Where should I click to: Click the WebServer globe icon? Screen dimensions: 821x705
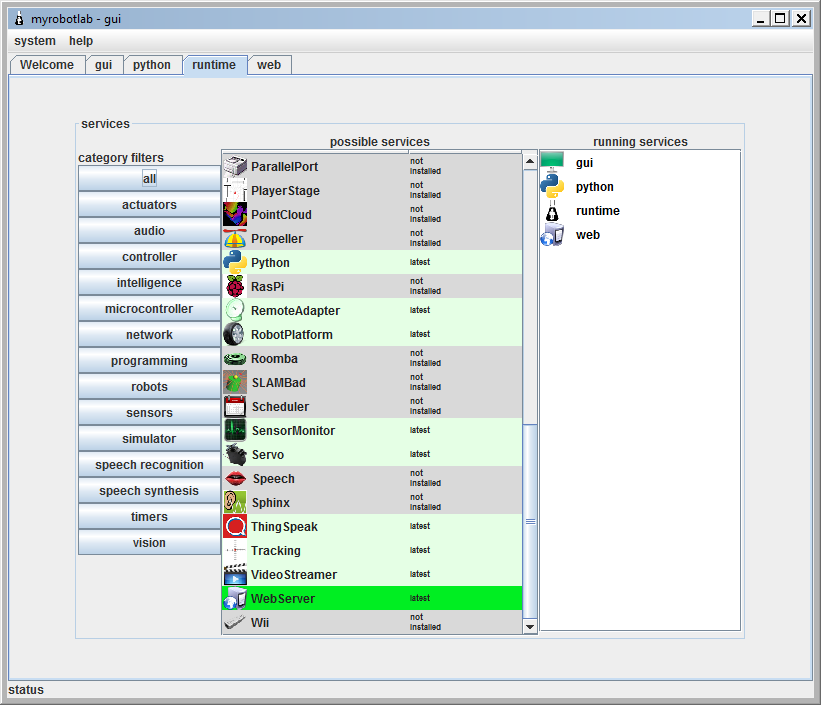point(235,599)
